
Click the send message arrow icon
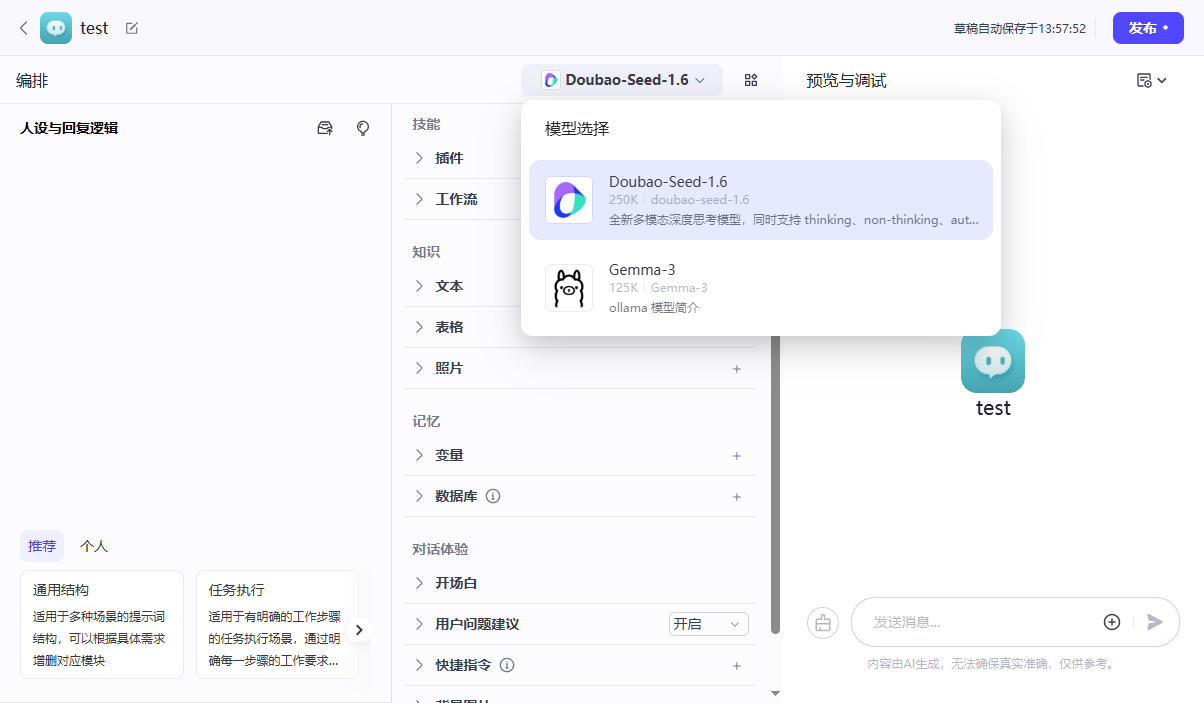(x=1154, y=621)
